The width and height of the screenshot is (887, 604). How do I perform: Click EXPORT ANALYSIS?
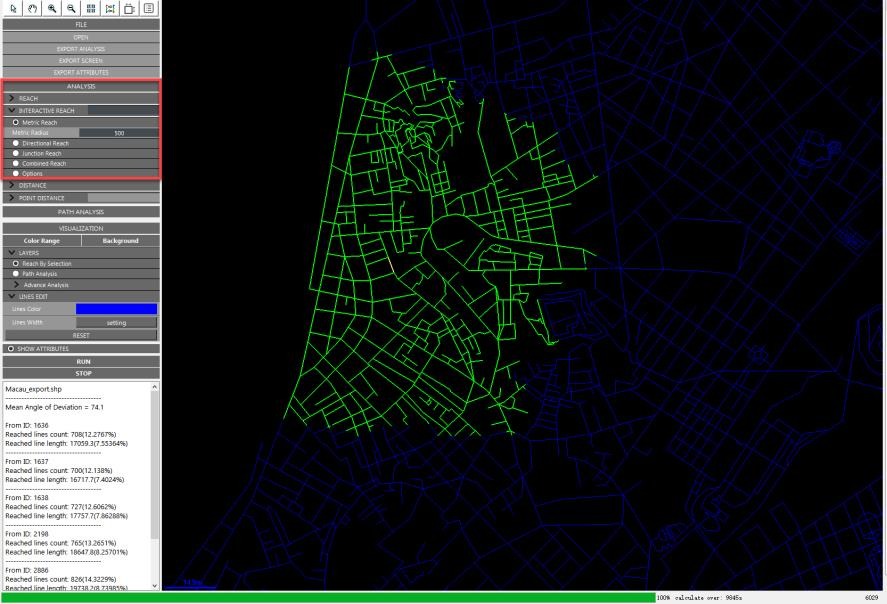pos(81,49)
